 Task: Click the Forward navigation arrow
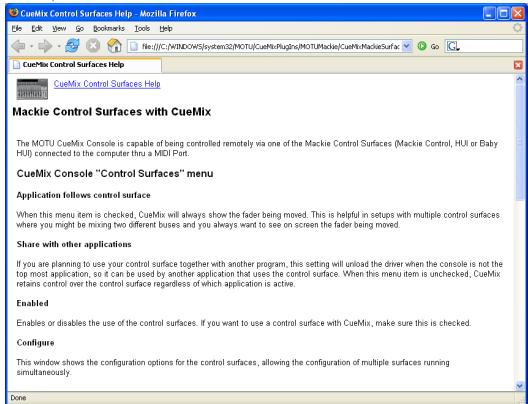(45, 46)
